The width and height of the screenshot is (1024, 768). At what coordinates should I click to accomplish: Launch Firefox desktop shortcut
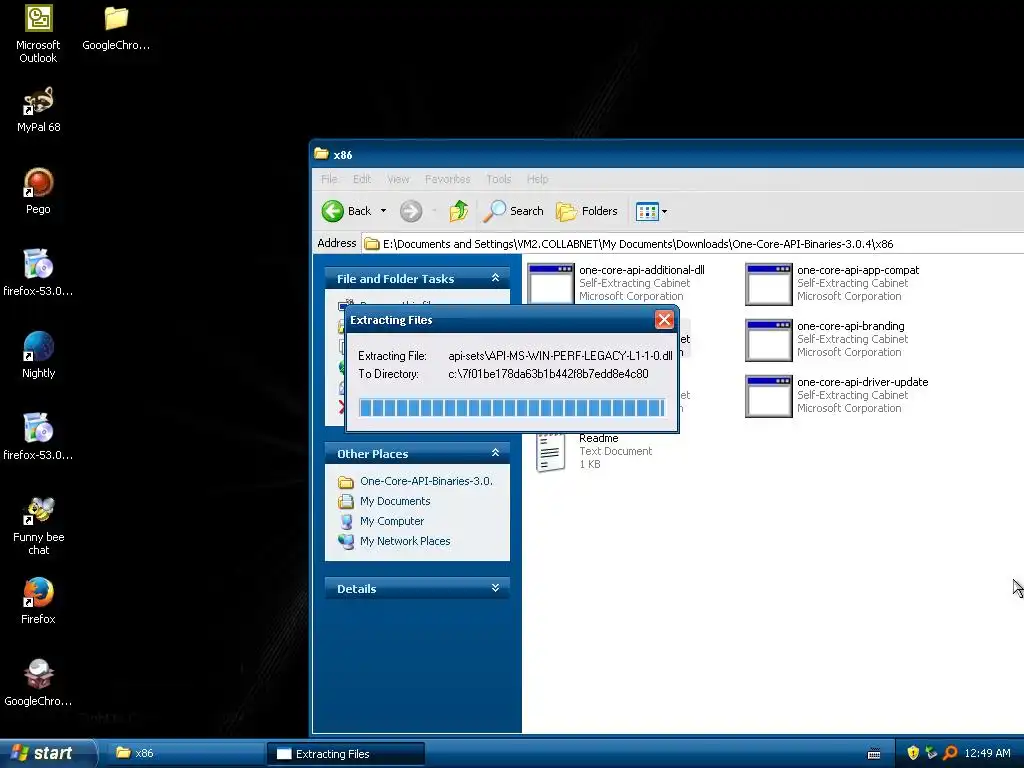tap(39, 601)
